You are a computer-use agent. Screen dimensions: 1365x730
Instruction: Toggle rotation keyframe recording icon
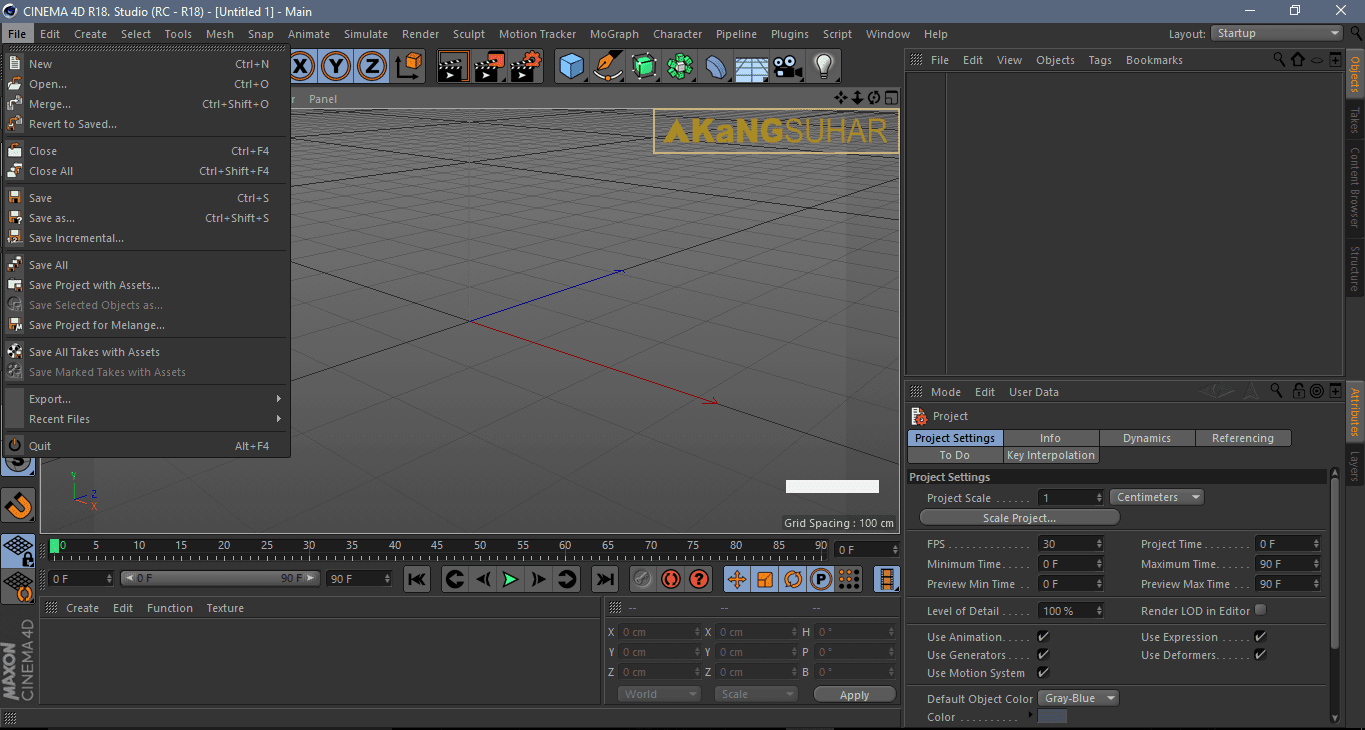[x=793, y=579]
